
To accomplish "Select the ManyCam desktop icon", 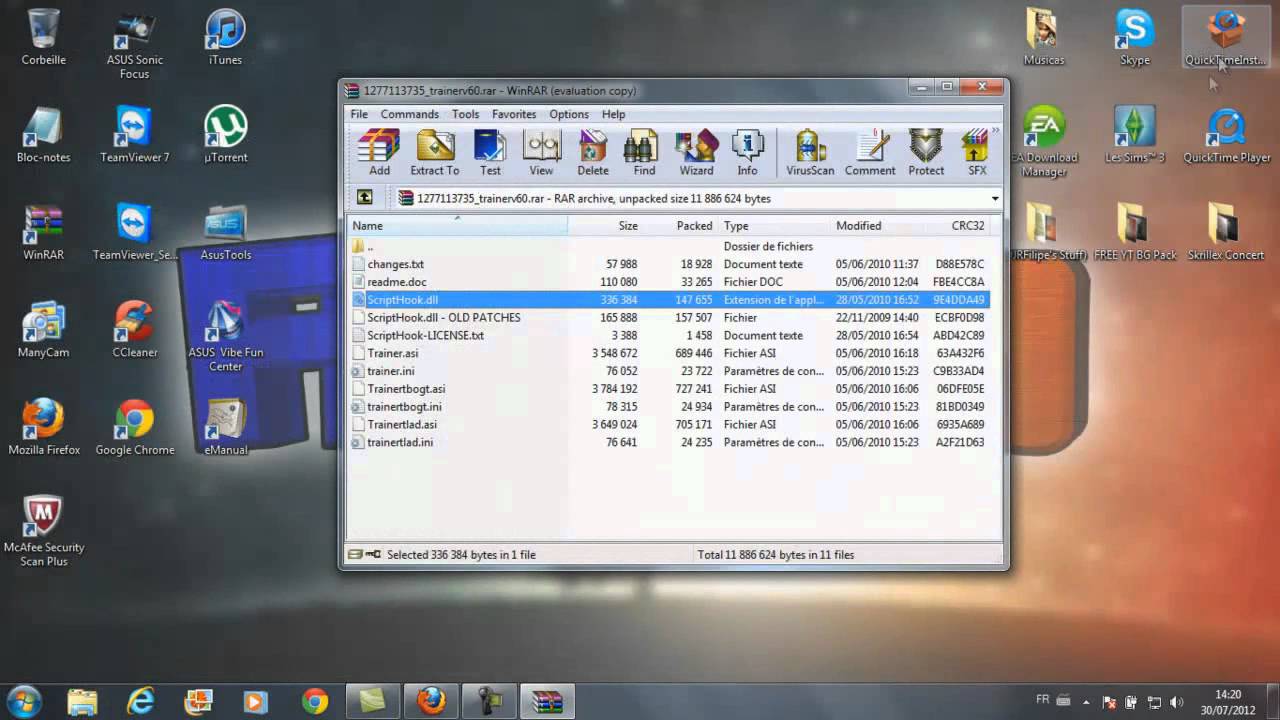I will [x=44, y=329].
